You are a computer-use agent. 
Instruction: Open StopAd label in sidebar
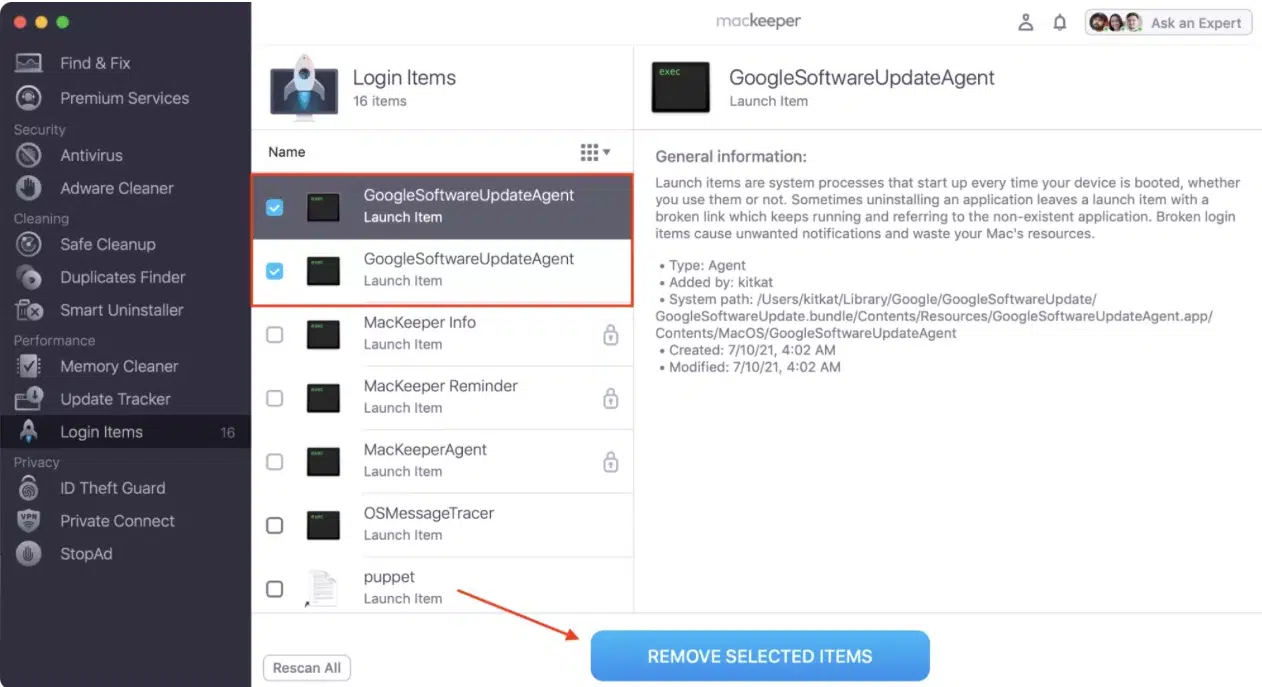click(x=86, y=553)
